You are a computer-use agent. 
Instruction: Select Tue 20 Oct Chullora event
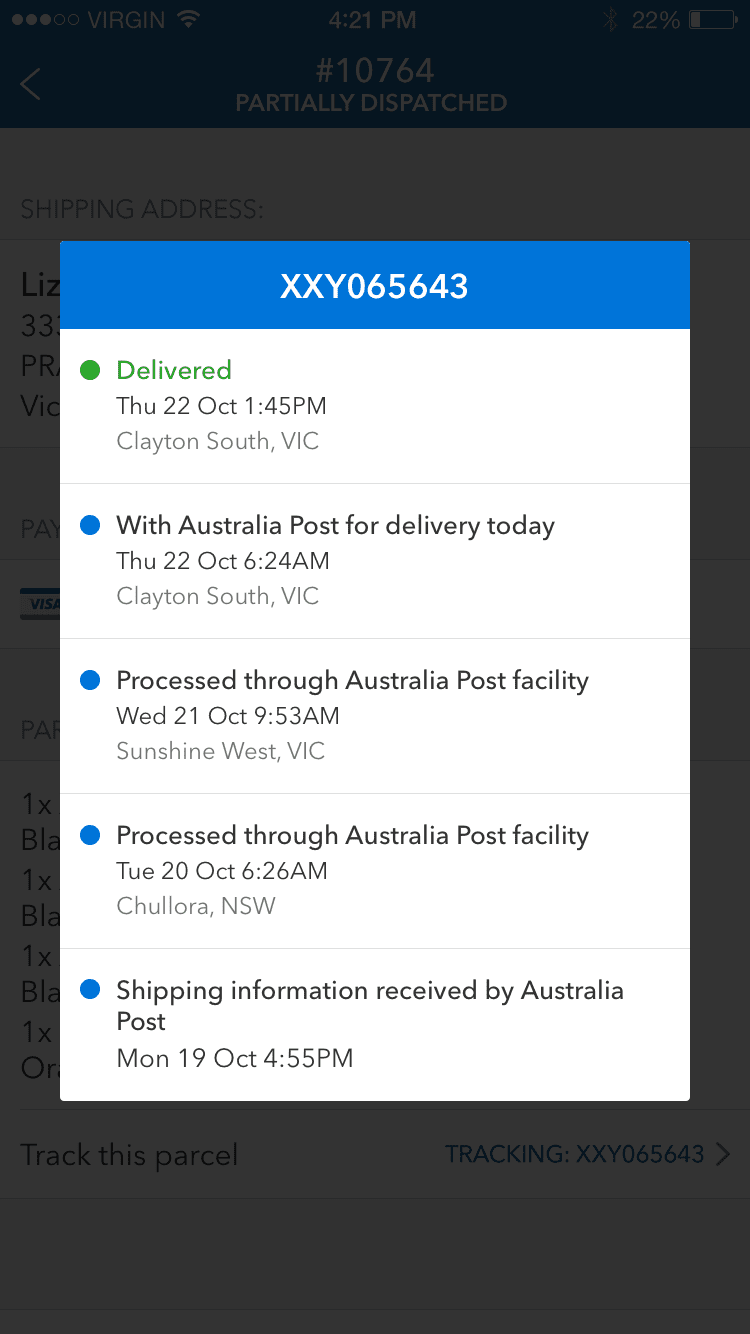[x=374, y=870]
